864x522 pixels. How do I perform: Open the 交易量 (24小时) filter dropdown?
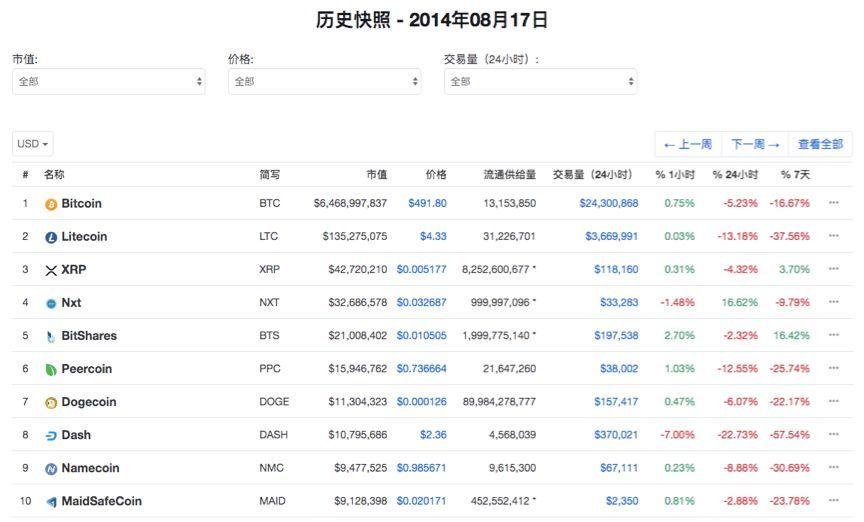(x=541, y=82)
